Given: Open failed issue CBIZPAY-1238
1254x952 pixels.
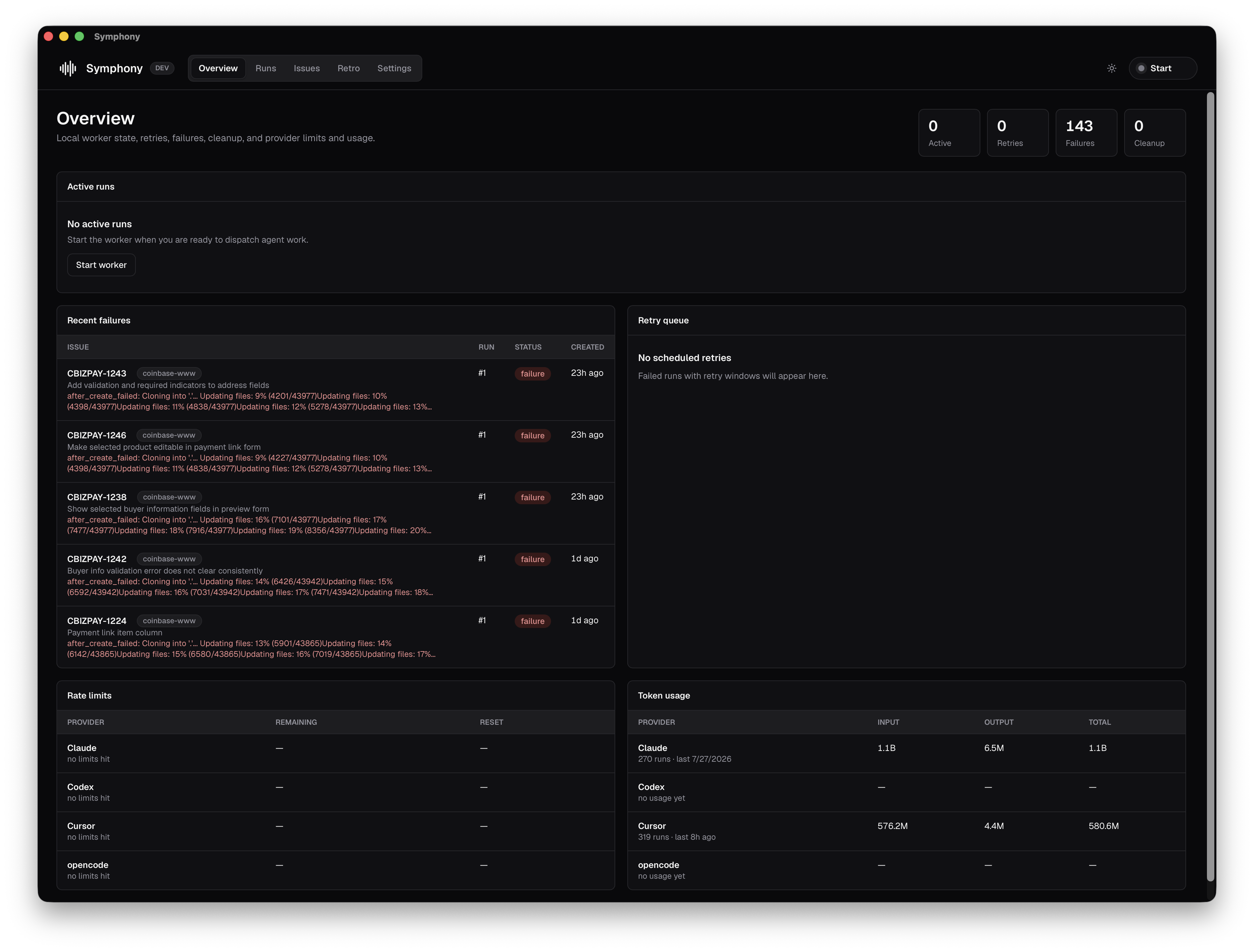Looking at the screenshot, I should 97,497.
